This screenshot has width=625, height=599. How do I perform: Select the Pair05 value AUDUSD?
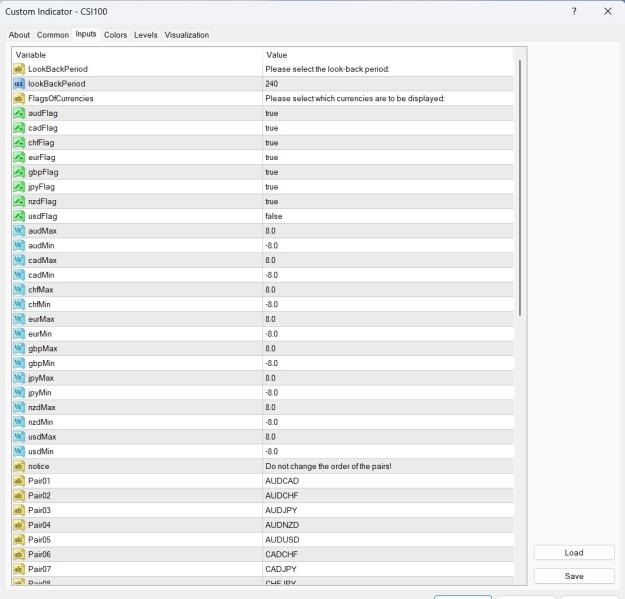click(282, 540)
